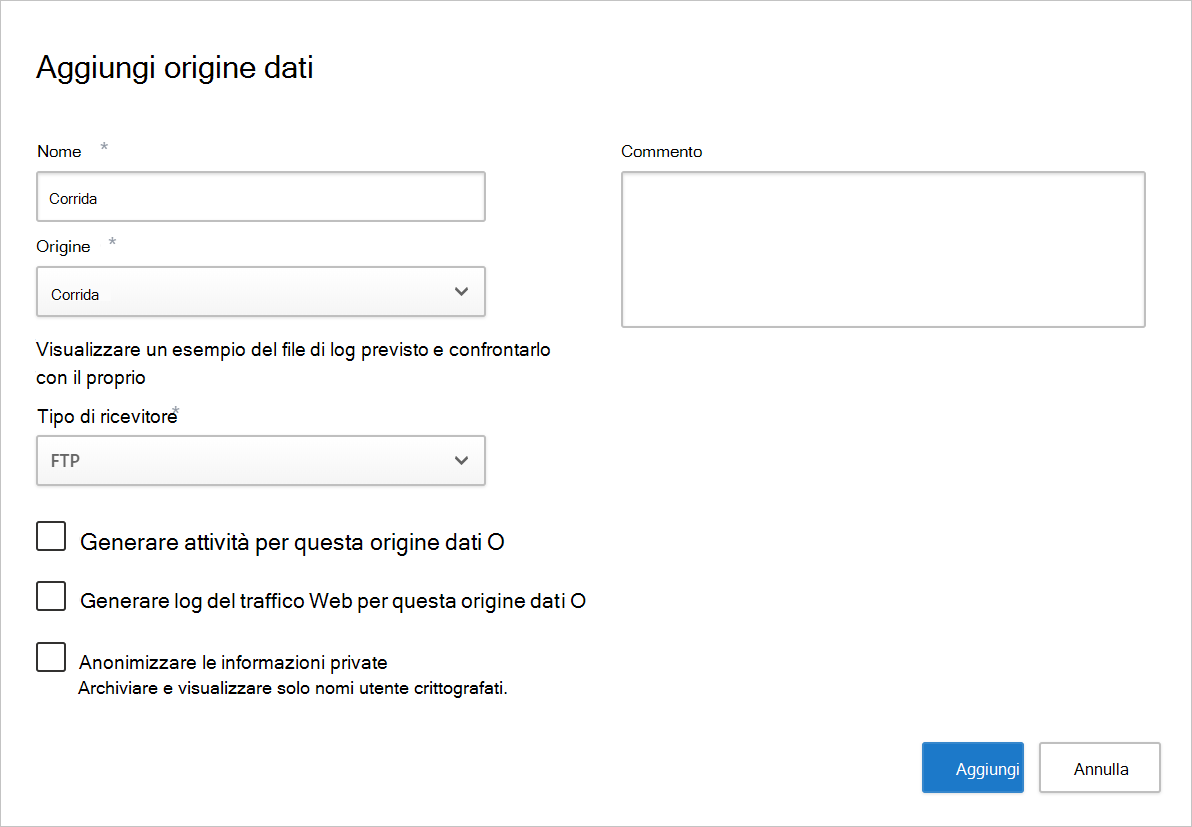
Task: Open the Tipo di ricevitore dropdown
Action: click(260, 460)
